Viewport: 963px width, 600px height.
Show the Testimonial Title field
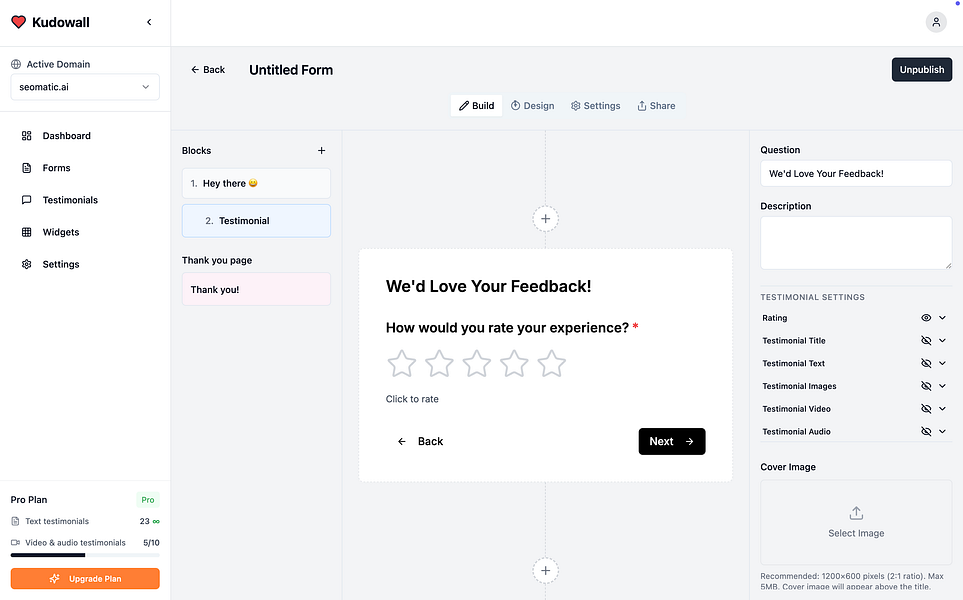tap(926, 341)
